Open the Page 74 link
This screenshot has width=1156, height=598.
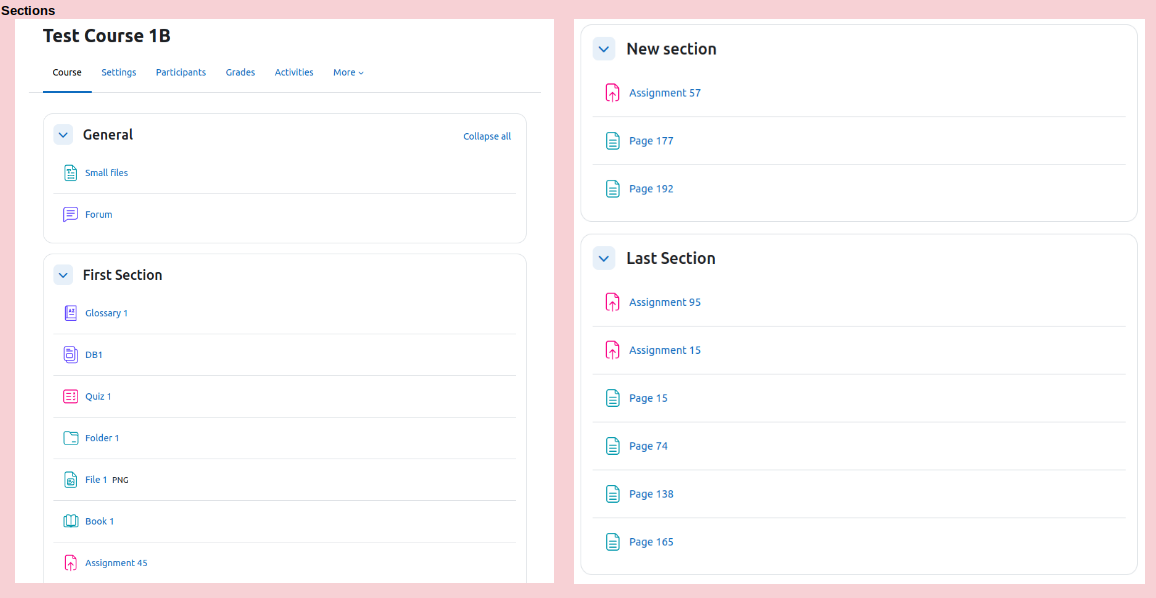648,446
